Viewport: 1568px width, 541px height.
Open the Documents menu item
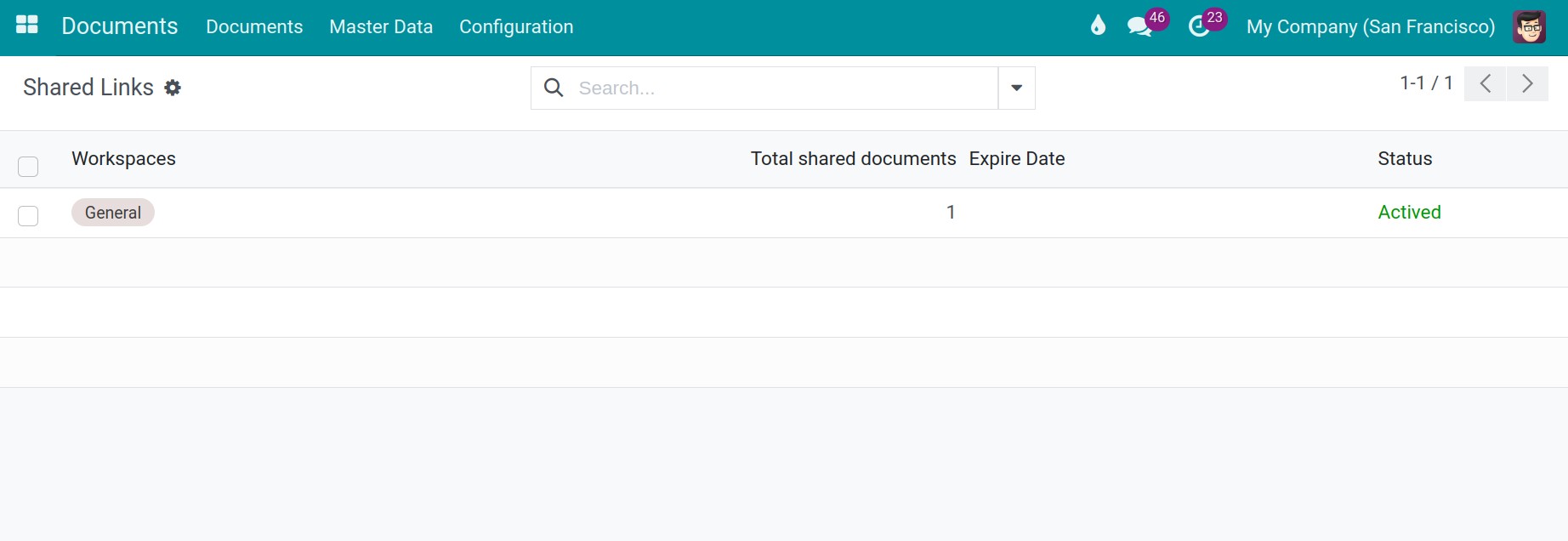coord(254,26)
